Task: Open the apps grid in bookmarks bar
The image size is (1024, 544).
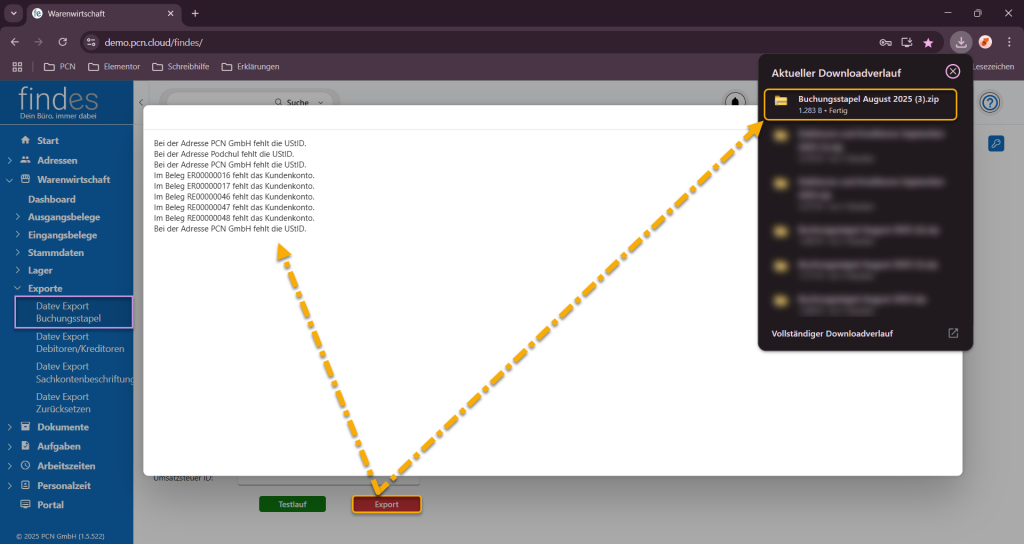Action: pyautogui.click(x=17, y=67)
